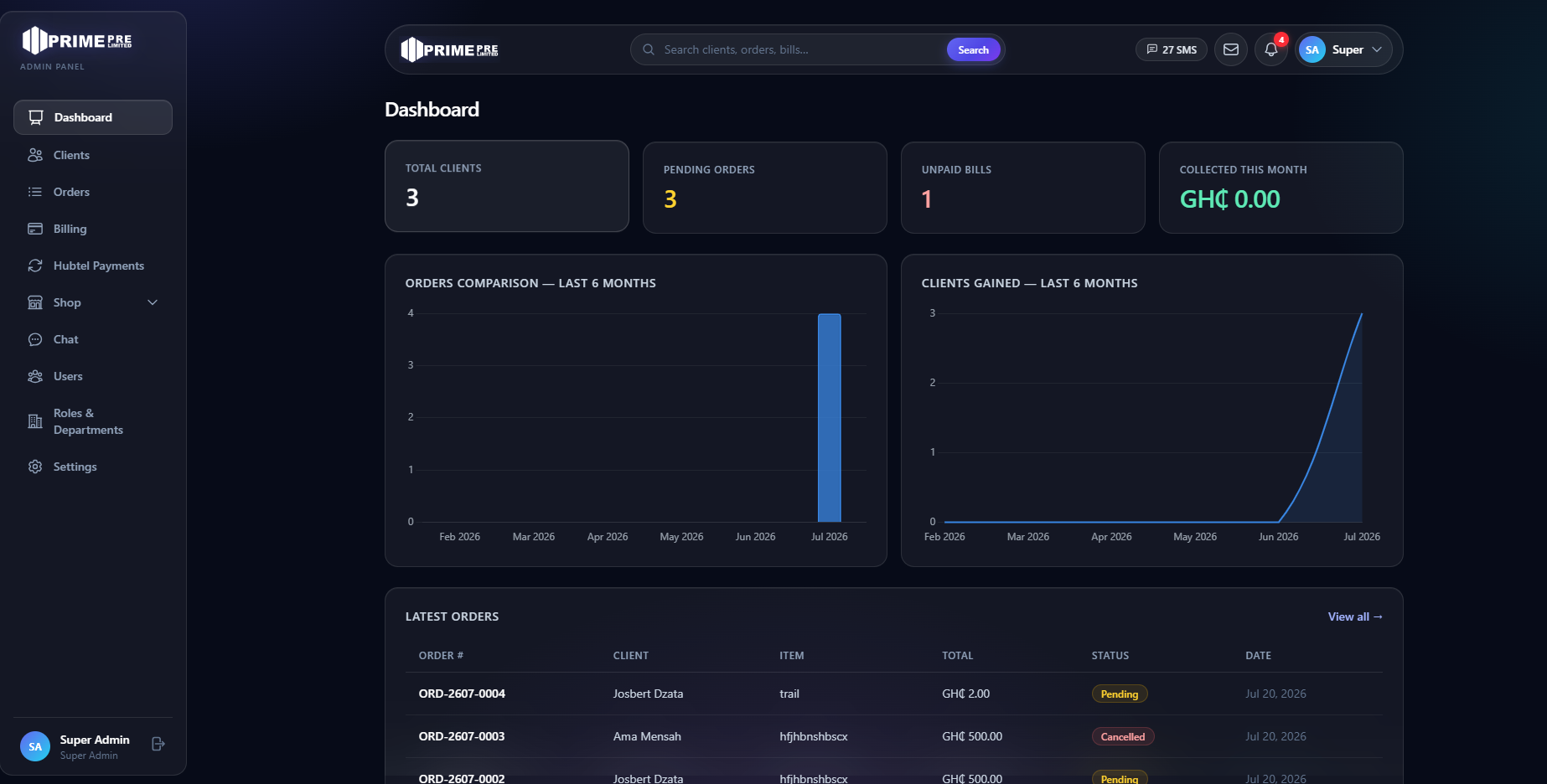Open Hubtel Payments page
The height and width of the screenshot is (784, 1547).
pyautogui.click(x=93, y=266)
